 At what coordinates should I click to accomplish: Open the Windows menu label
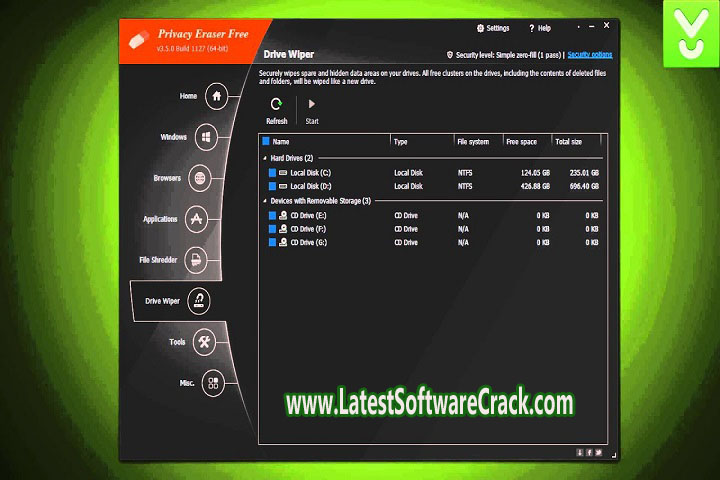[x=174, y=137]
